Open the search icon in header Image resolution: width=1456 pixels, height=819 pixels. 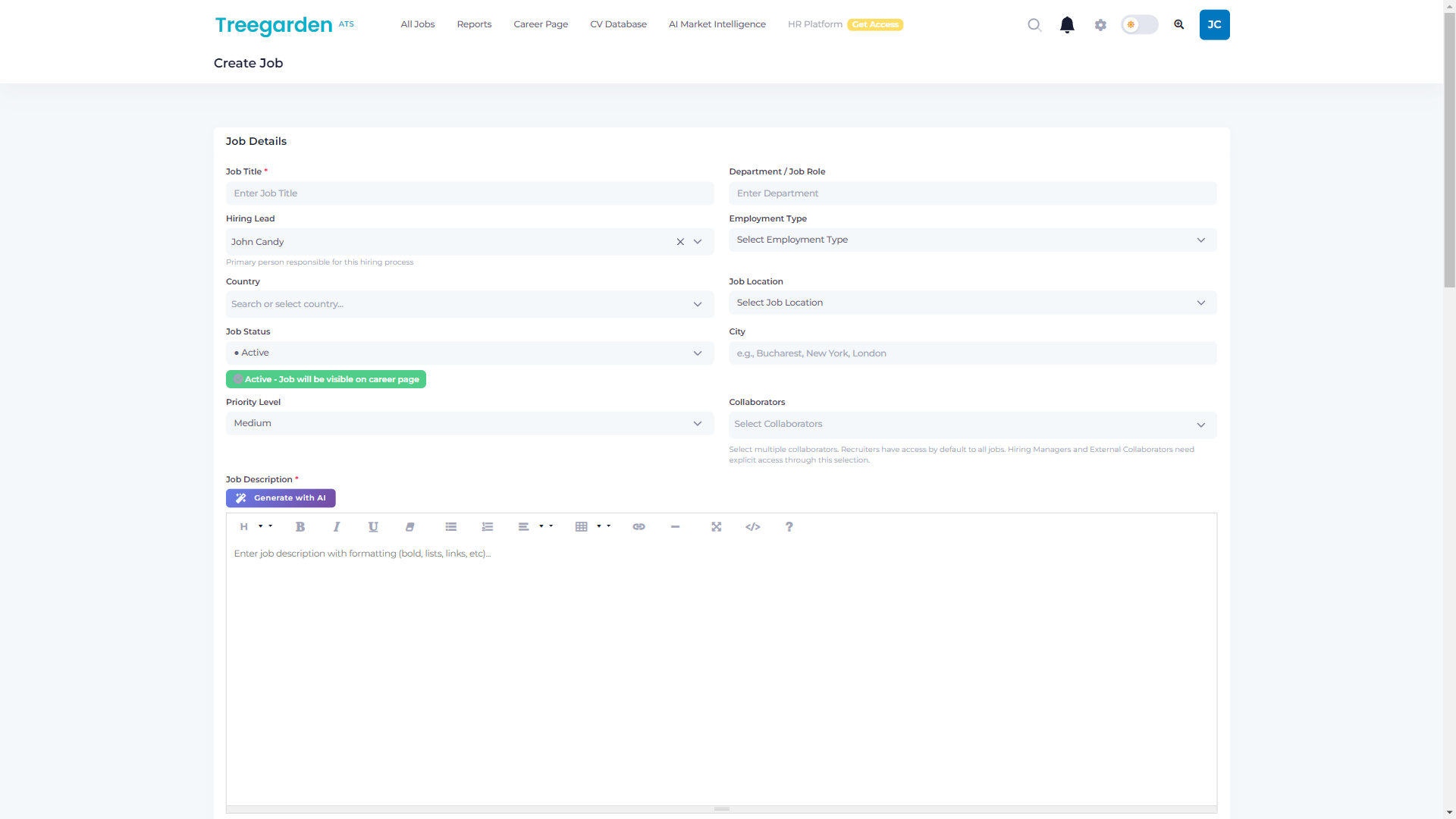[1034, 25]
